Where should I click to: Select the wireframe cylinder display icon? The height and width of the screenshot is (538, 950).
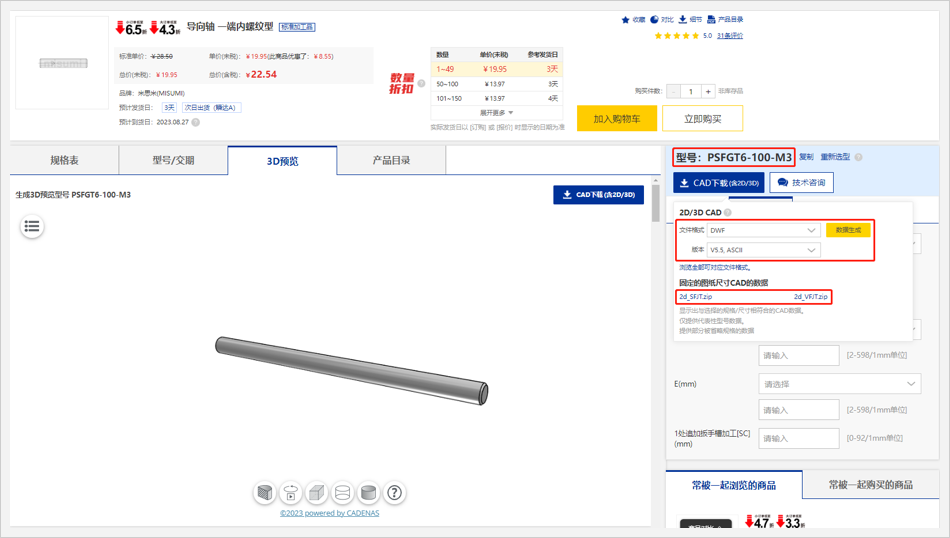(342, 492)
